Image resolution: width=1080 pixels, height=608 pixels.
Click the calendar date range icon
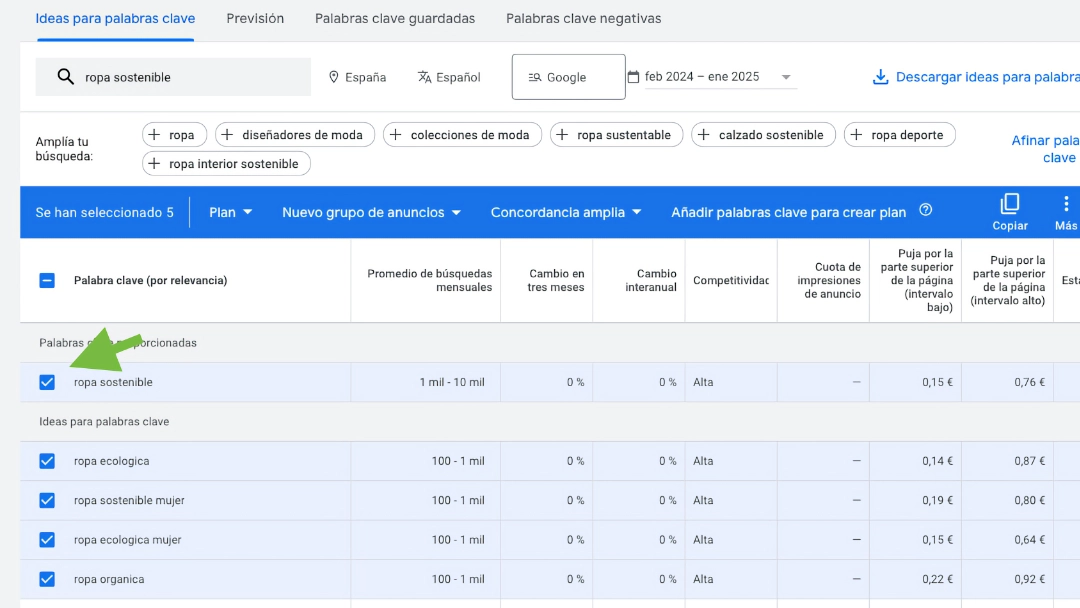pyautogui.click(x=633, y=76)
